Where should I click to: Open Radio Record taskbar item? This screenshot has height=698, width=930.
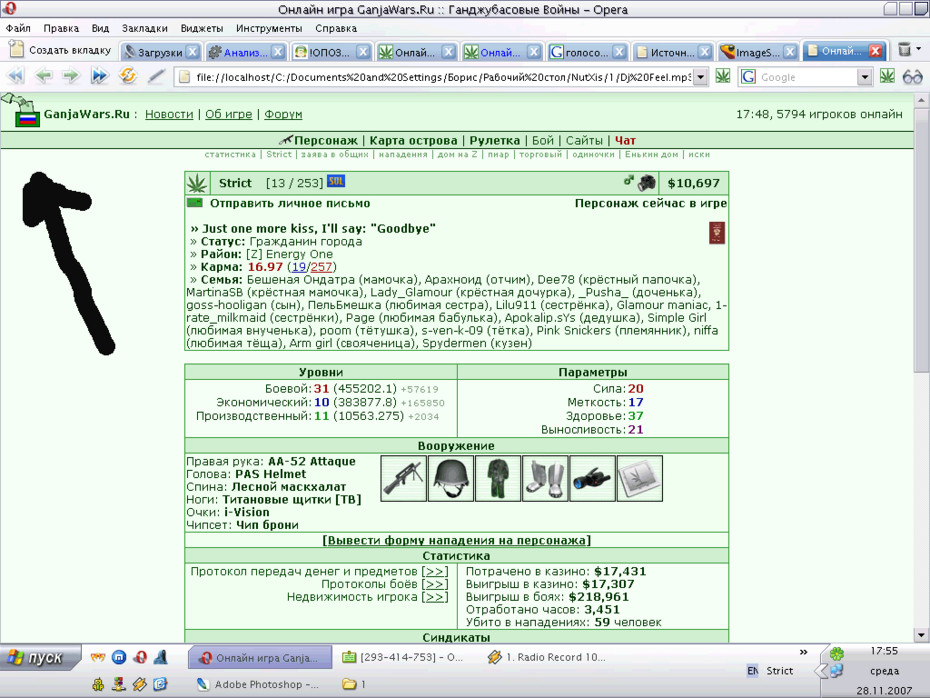pos(546,657)
